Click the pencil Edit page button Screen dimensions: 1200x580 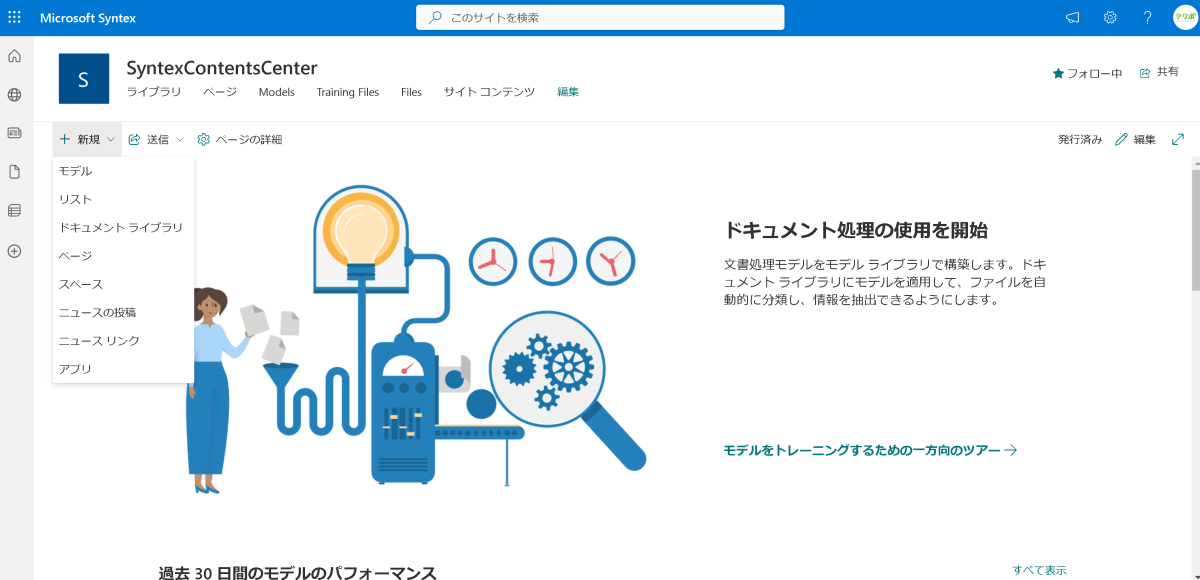tap(1136, 140)
